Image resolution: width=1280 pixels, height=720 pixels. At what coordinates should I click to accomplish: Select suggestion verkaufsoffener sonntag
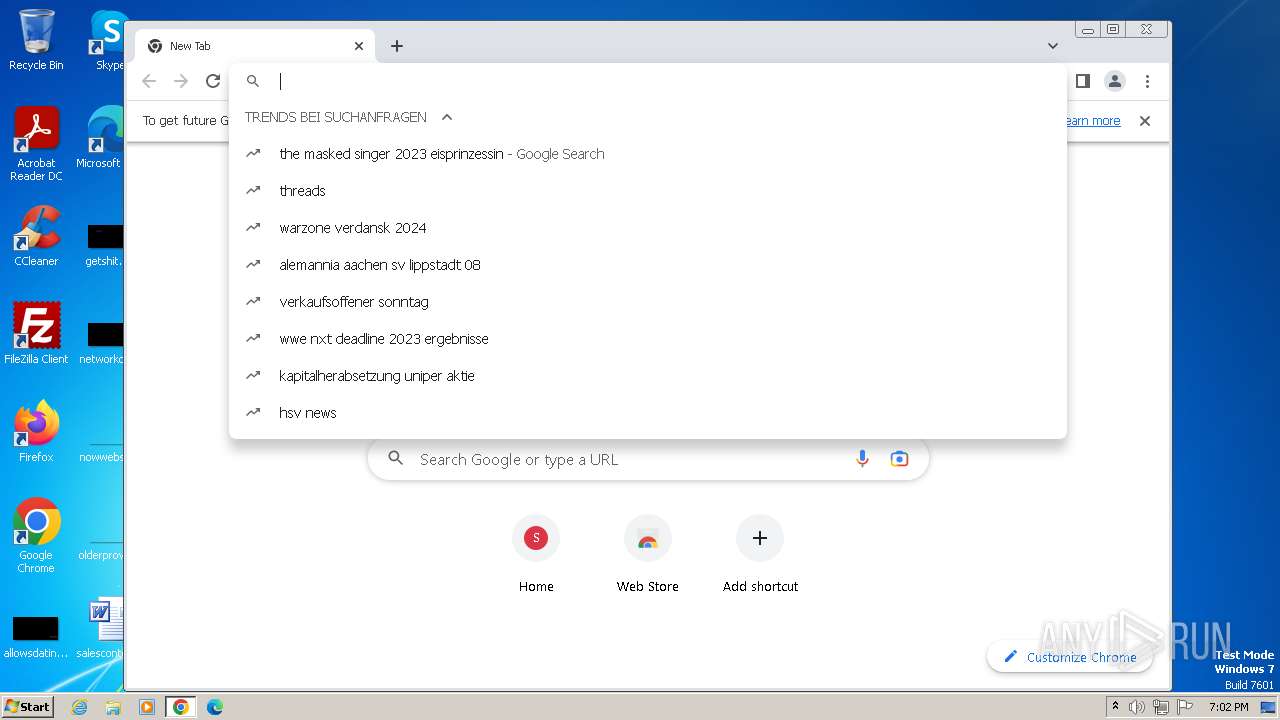648,302
